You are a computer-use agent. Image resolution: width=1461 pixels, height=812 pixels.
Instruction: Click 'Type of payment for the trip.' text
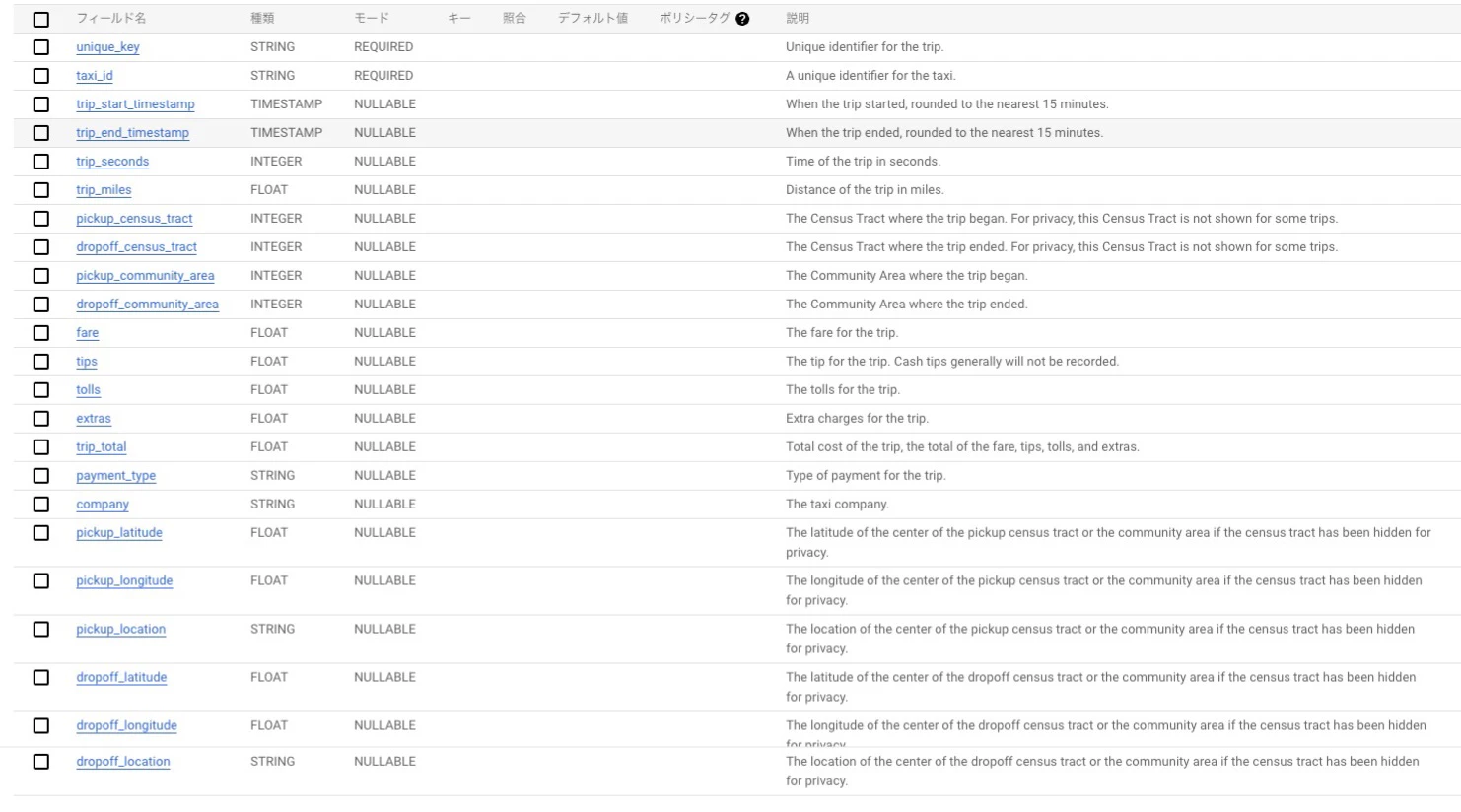866,476
